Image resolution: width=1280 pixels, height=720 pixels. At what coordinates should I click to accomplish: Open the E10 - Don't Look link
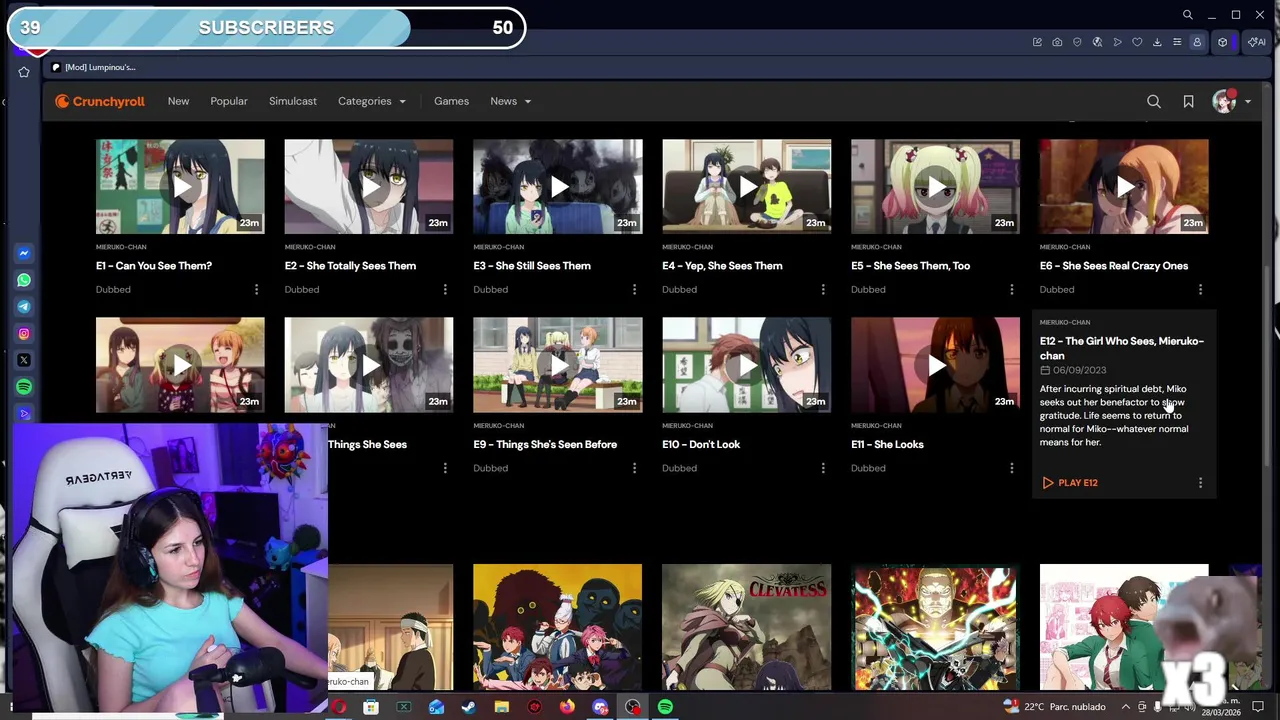[701, 444]
